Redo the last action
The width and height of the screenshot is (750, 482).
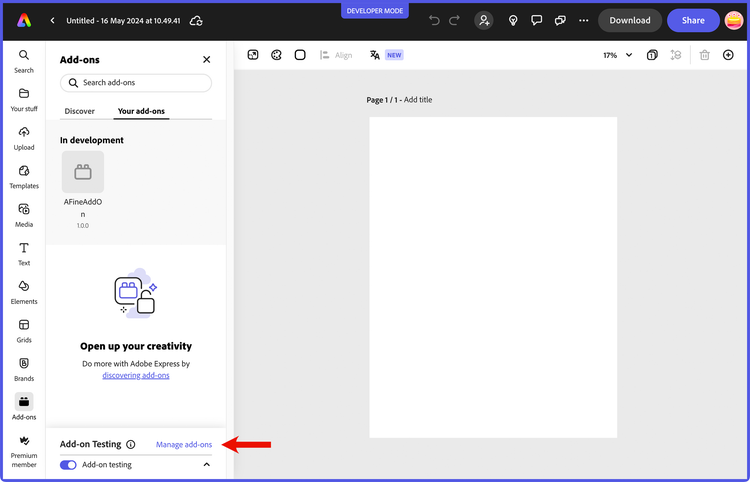point(454,20)
